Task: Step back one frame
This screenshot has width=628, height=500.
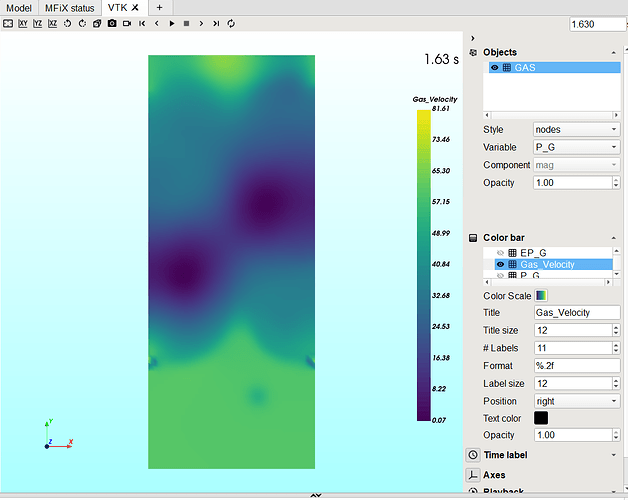Action: pyautogui.click(x=157, y=24)
